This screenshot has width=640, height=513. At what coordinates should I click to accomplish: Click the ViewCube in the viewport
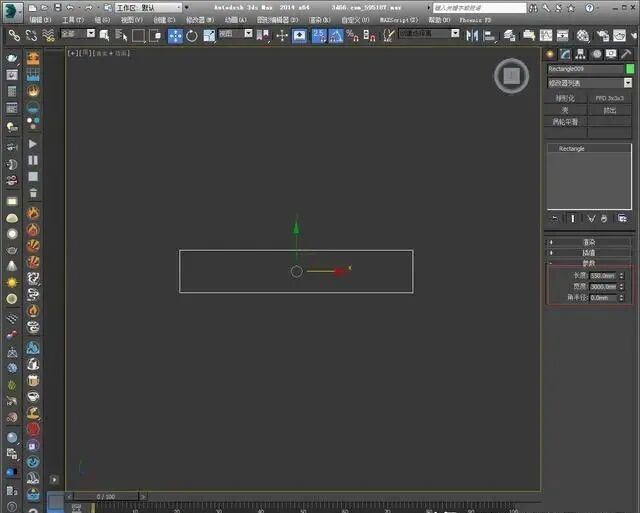pyautogui.click(x=511, y=76)
